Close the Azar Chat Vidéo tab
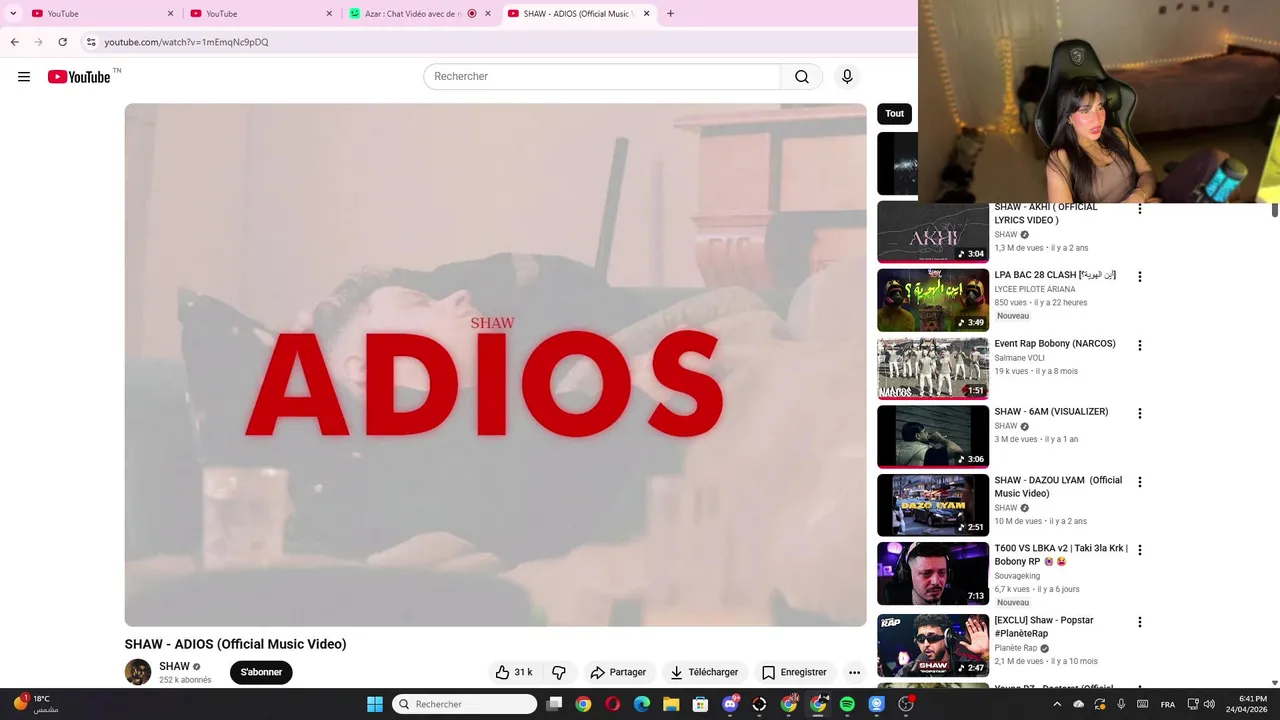1280x720 pixels. point(488,14)
